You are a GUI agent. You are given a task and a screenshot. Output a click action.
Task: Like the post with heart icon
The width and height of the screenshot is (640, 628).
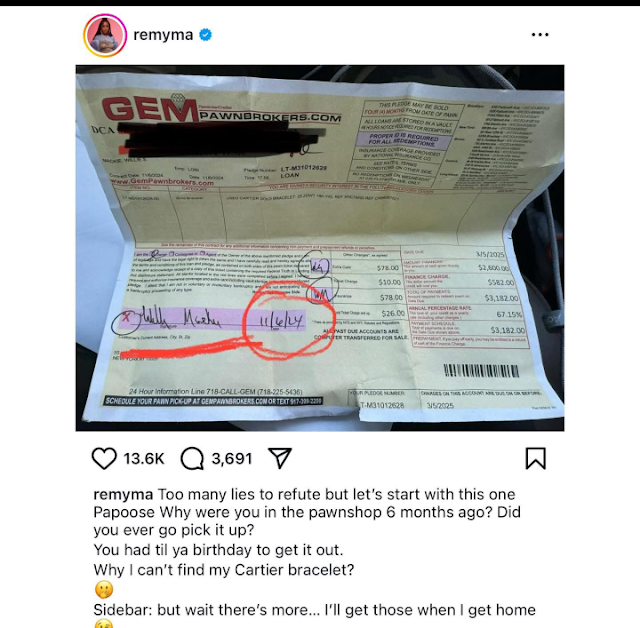(x=104, y=458)
